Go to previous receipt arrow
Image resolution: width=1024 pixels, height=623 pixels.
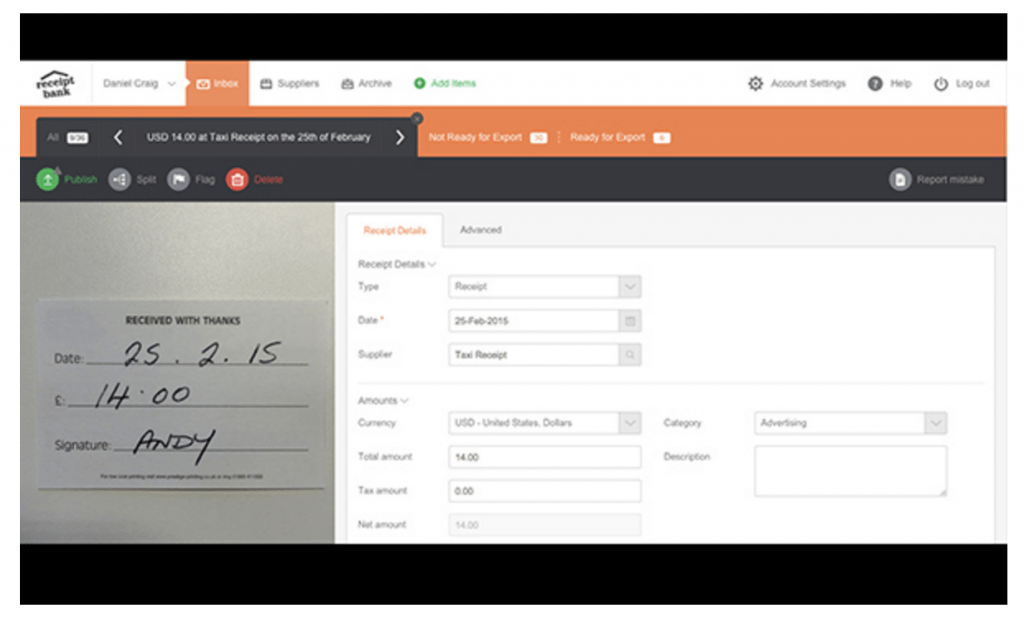[x=118, y=138]
